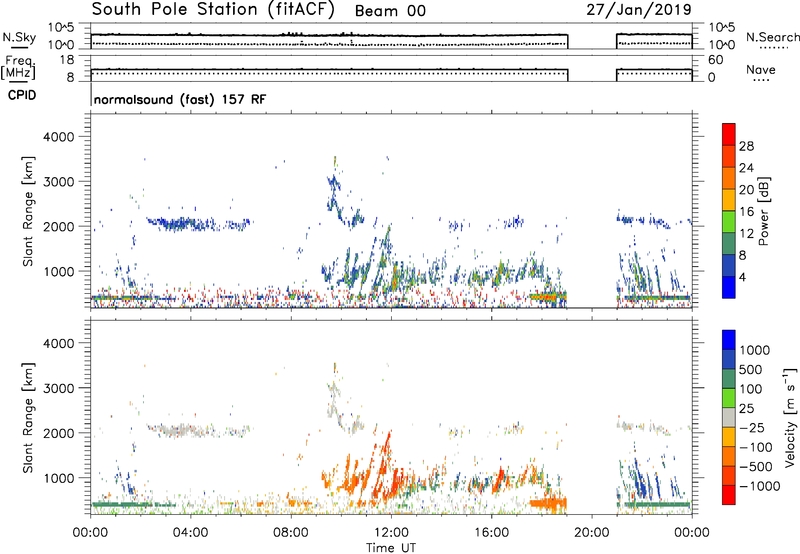Click the 4 label on Power colorbar
Screen dimensions: 800x554
click(x=742, y=278)
